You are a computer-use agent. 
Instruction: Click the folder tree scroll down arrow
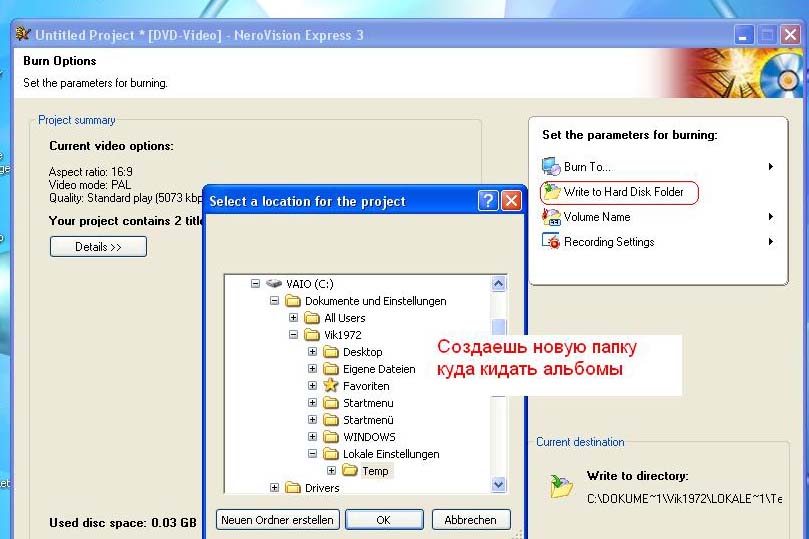(x=498, y=484)
